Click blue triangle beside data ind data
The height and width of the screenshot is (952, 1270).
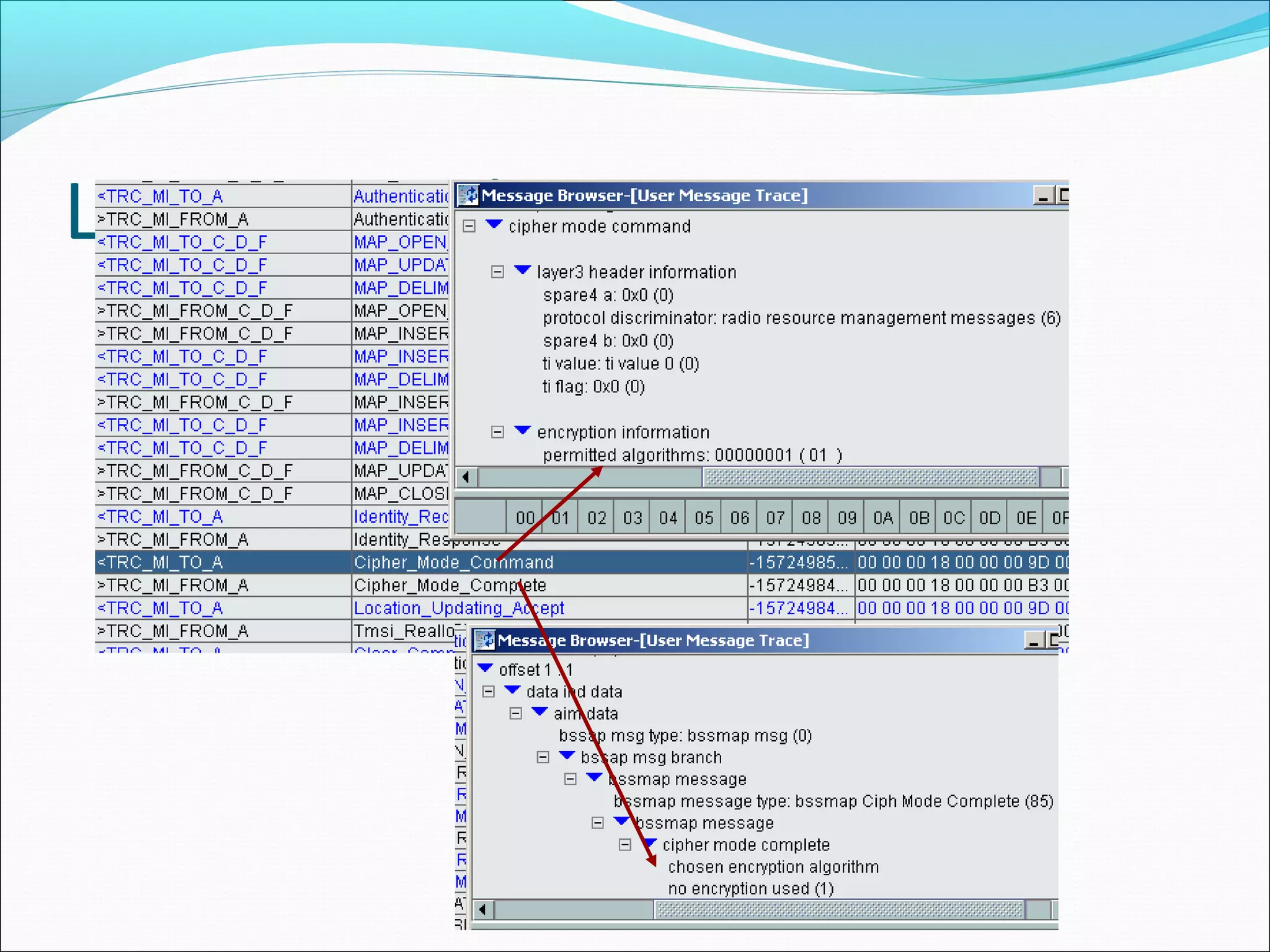coord(513,690)
